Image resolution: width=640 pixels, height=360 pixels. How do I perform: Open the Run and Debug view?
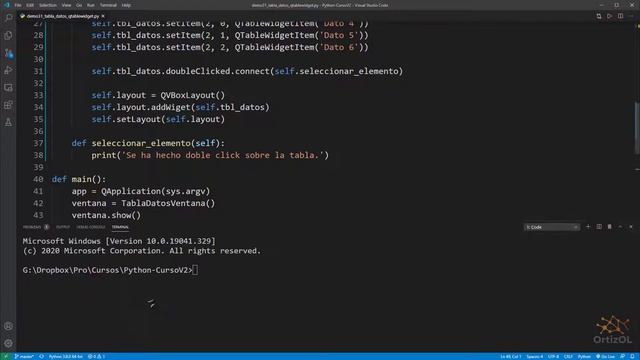click(8, 70)
